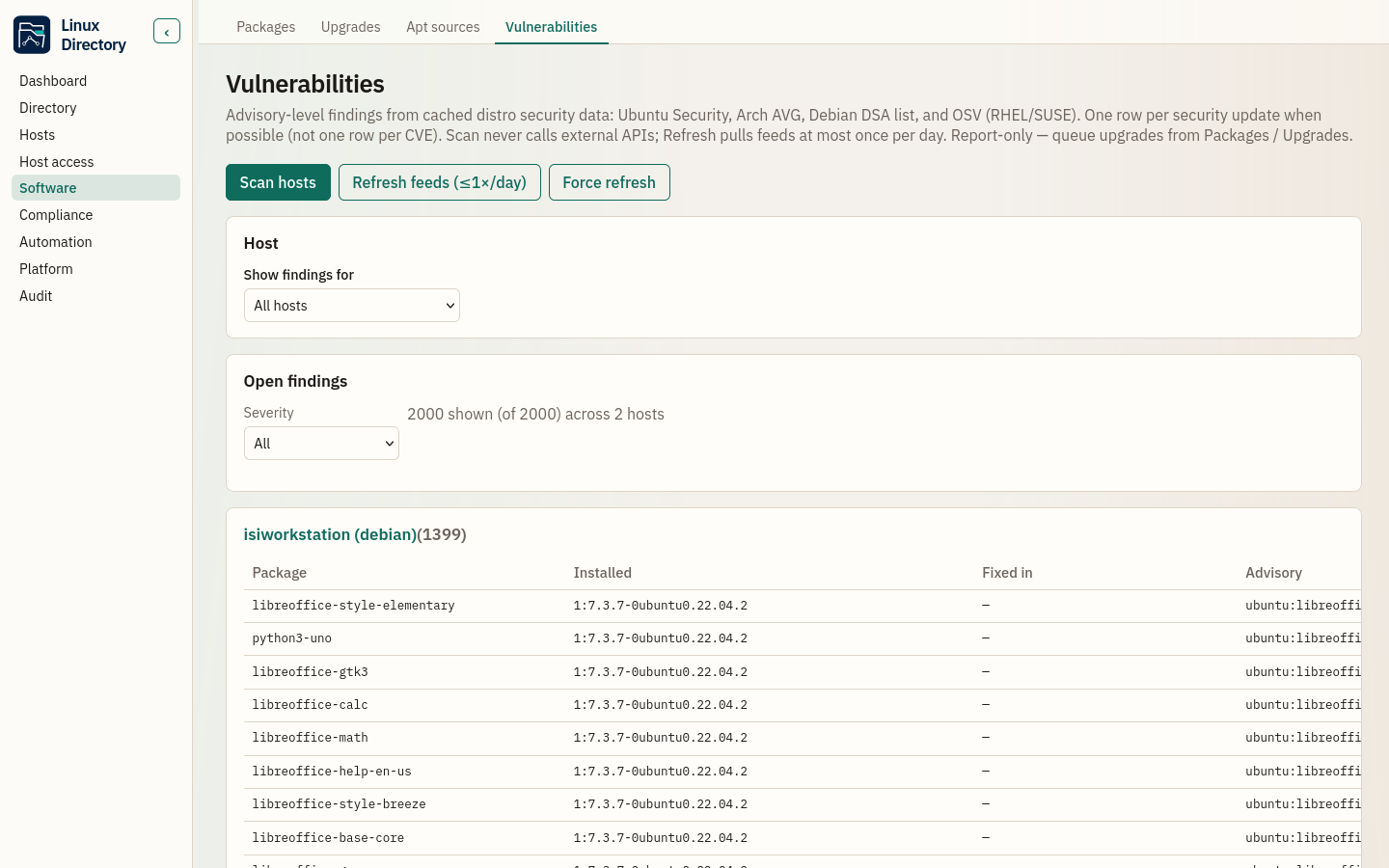The height and width of the screenshot is (868, 1389).
Task: Select Software in the sidebar
Action: [x=95, y=188]
